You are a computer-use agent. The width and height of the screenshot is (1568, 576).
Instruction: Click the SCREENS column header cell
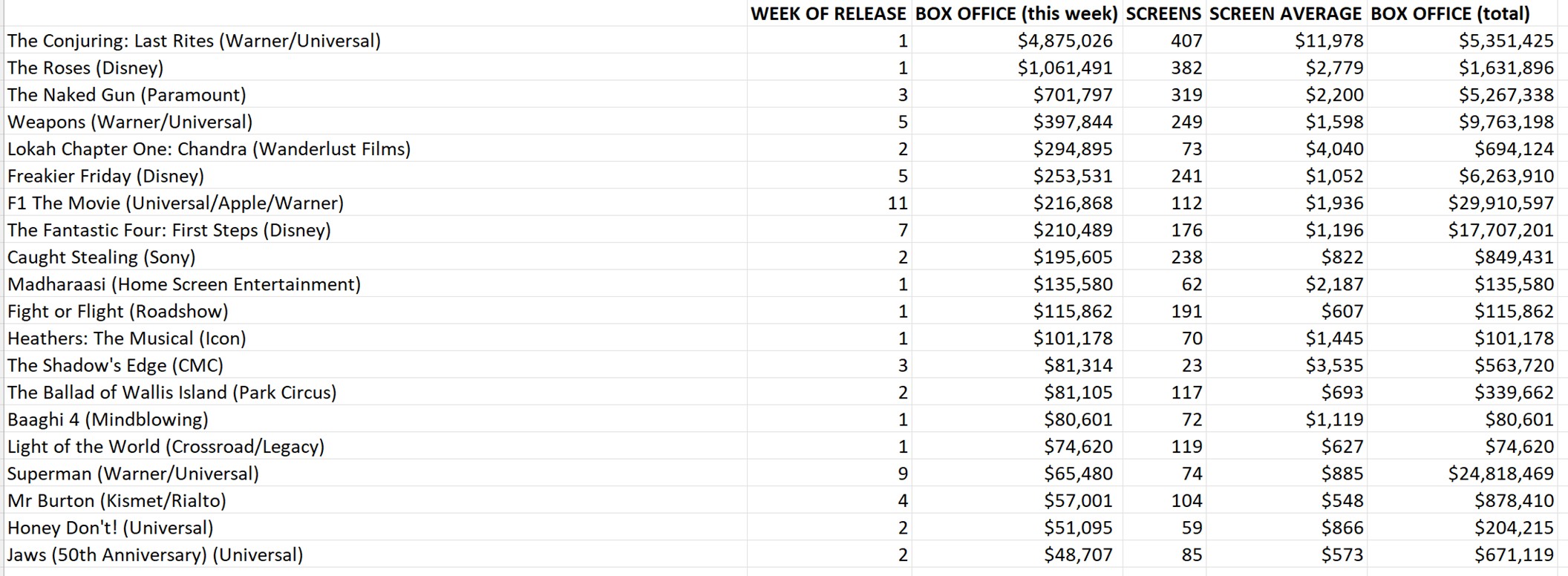(x=1163, y=13)
